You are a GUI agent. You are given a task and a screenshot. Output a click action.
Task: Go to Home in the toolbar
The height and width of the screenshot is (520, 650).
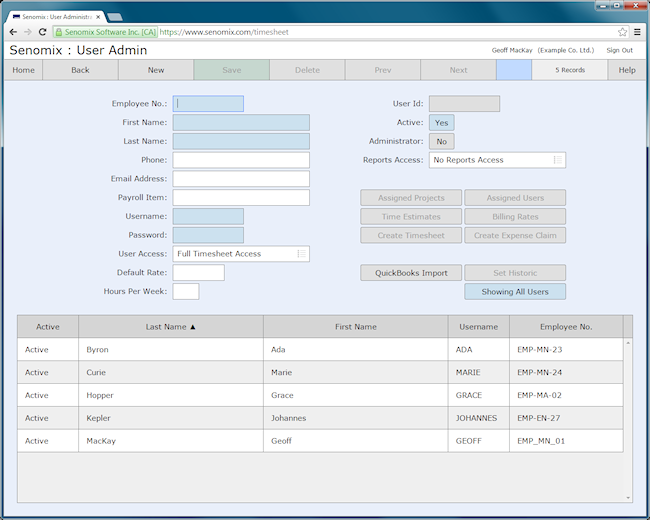point(23,70)
